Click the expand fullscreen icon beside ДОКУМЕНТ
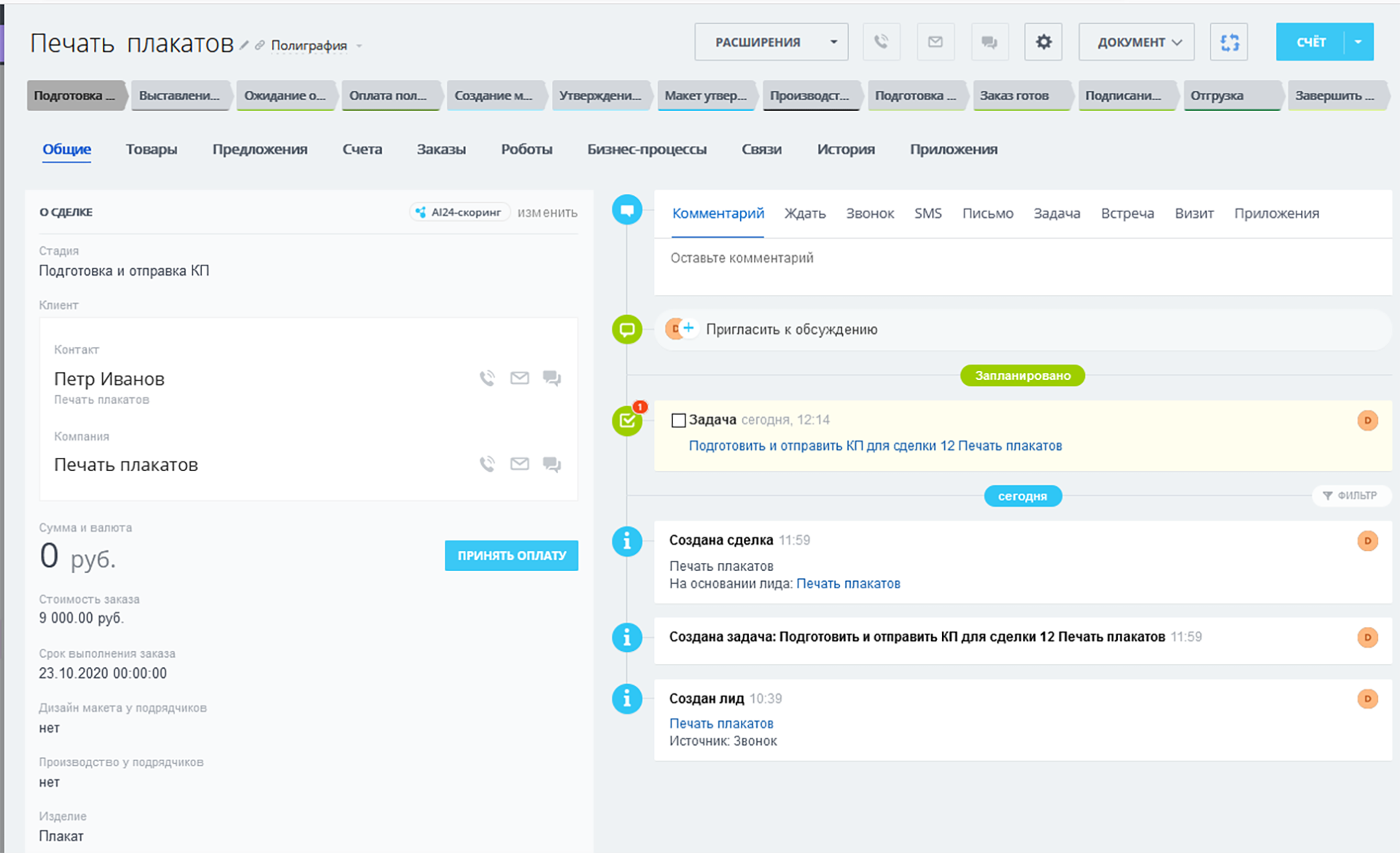The image size is (1400, 853). pos(1229,42)
